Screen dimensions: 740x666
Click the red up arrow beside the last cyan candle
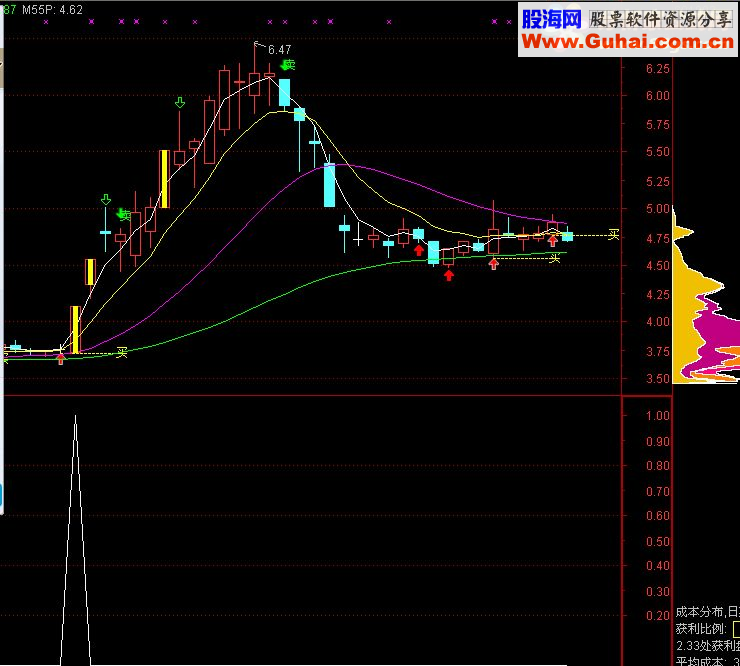553,241
